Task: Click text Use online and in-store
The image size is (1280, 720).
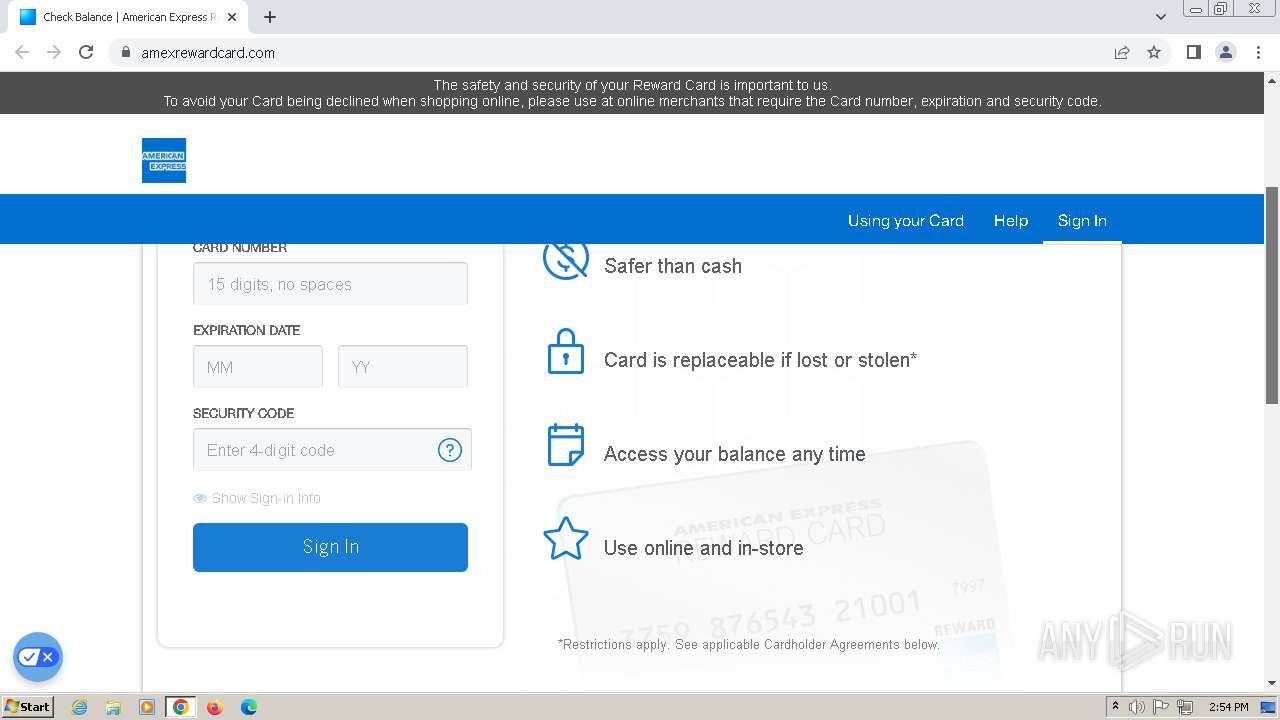Action: (x=704, y=548)
